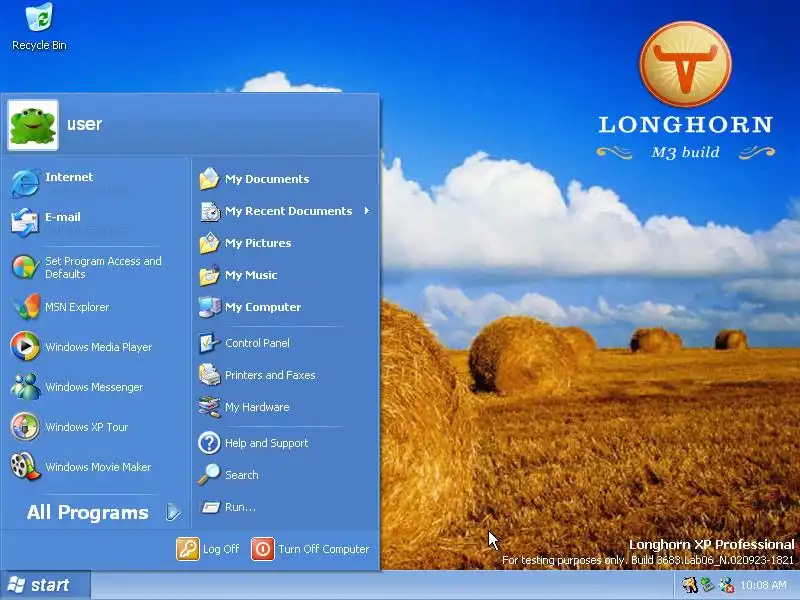Expand the All Programs green arrow

(173, 512)
